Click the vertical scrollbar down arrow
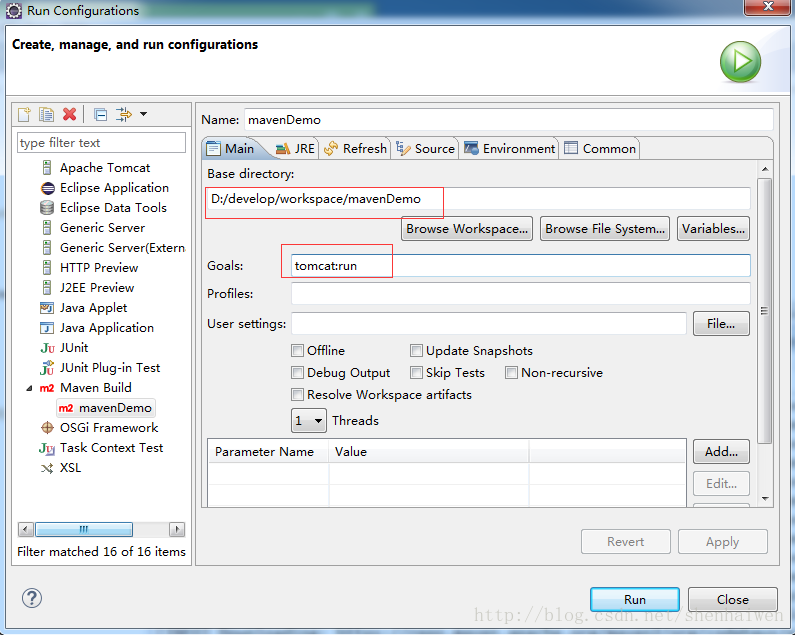This screenshot has width=795, height=635. coord(765,499)
